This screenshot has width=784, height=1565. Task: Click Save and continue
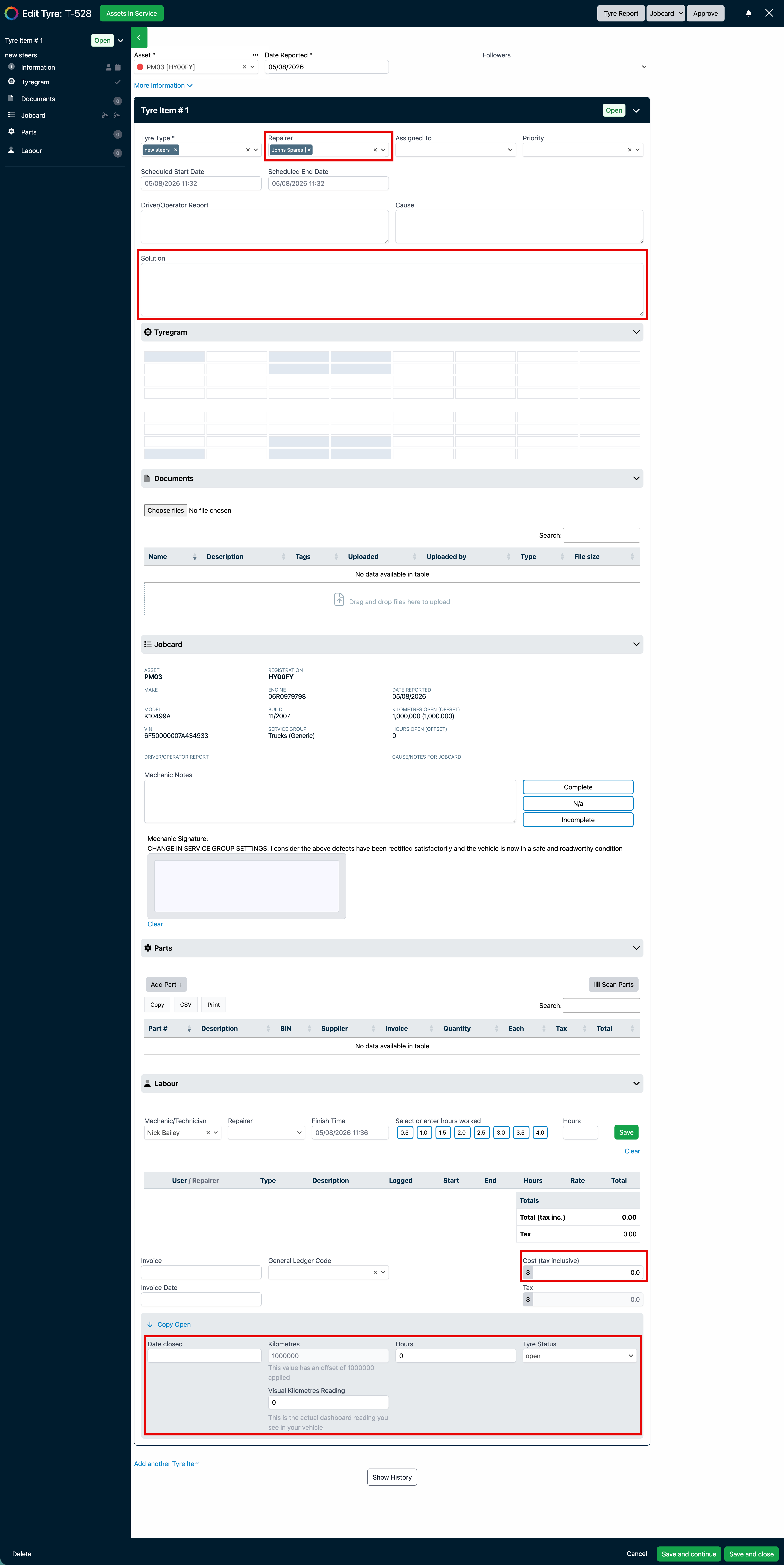[x=689, y=1554]
